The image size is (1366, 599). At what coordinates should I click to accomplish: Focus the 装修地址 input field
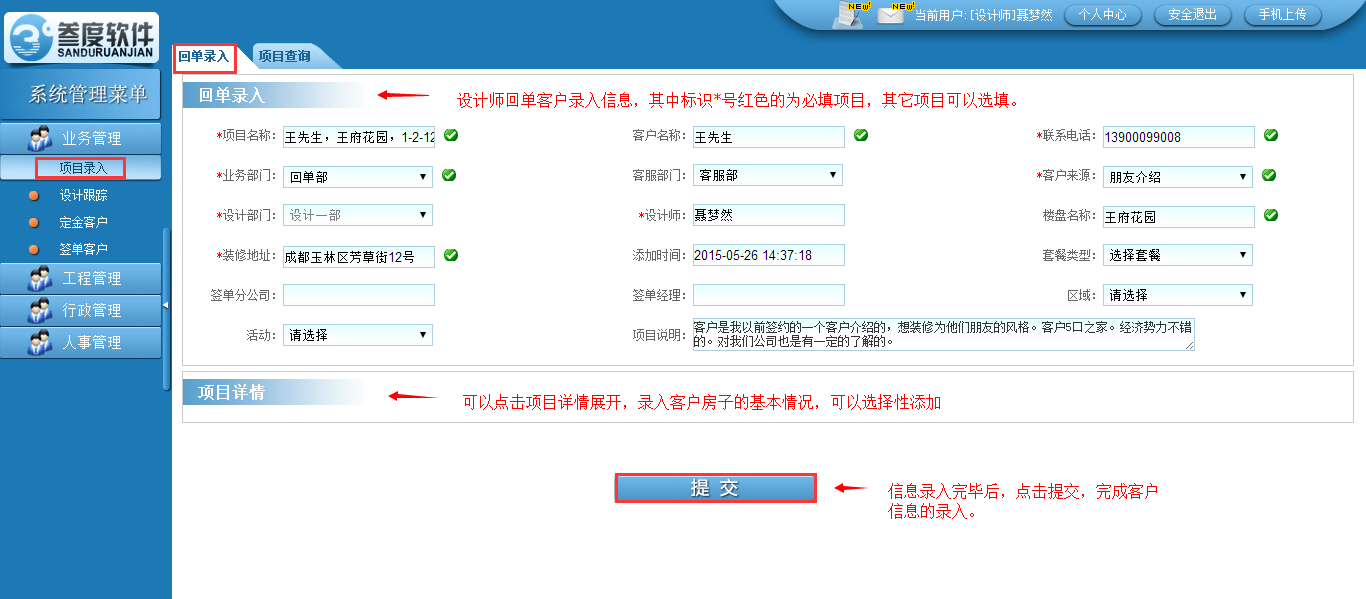click(x=359, y=257)
